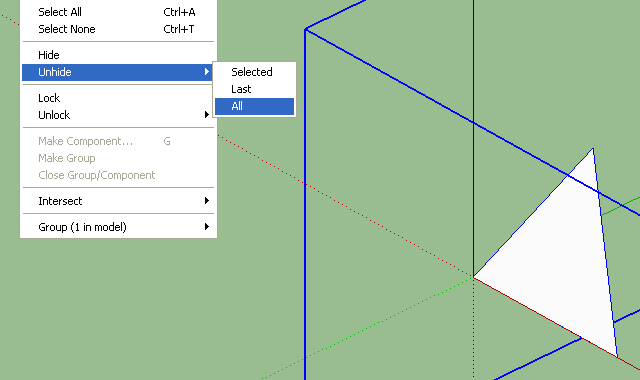
Task: Choose Last in the Unhide submenu
Action: coord(254,89)
